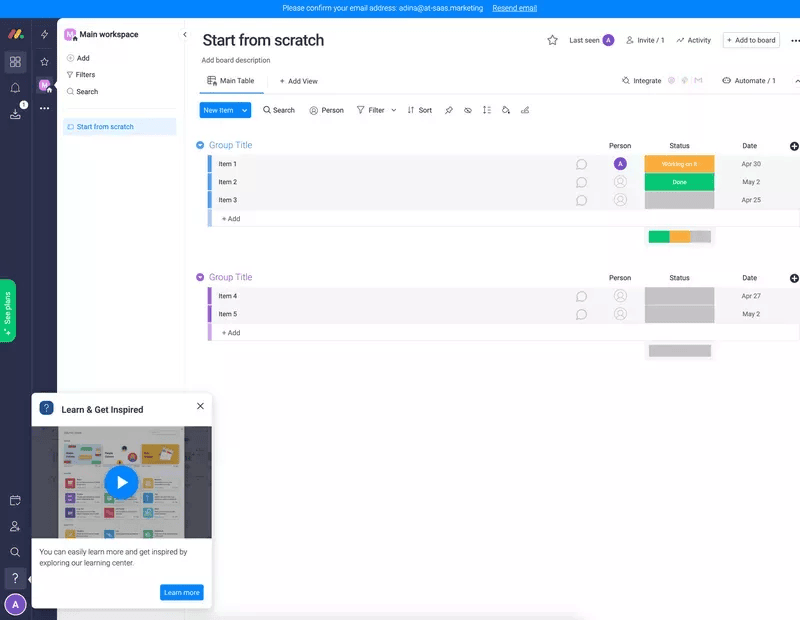Screen dimensions: 800x620
Task: Open board search with the magnifying glass icon
Action: point(278,110)
